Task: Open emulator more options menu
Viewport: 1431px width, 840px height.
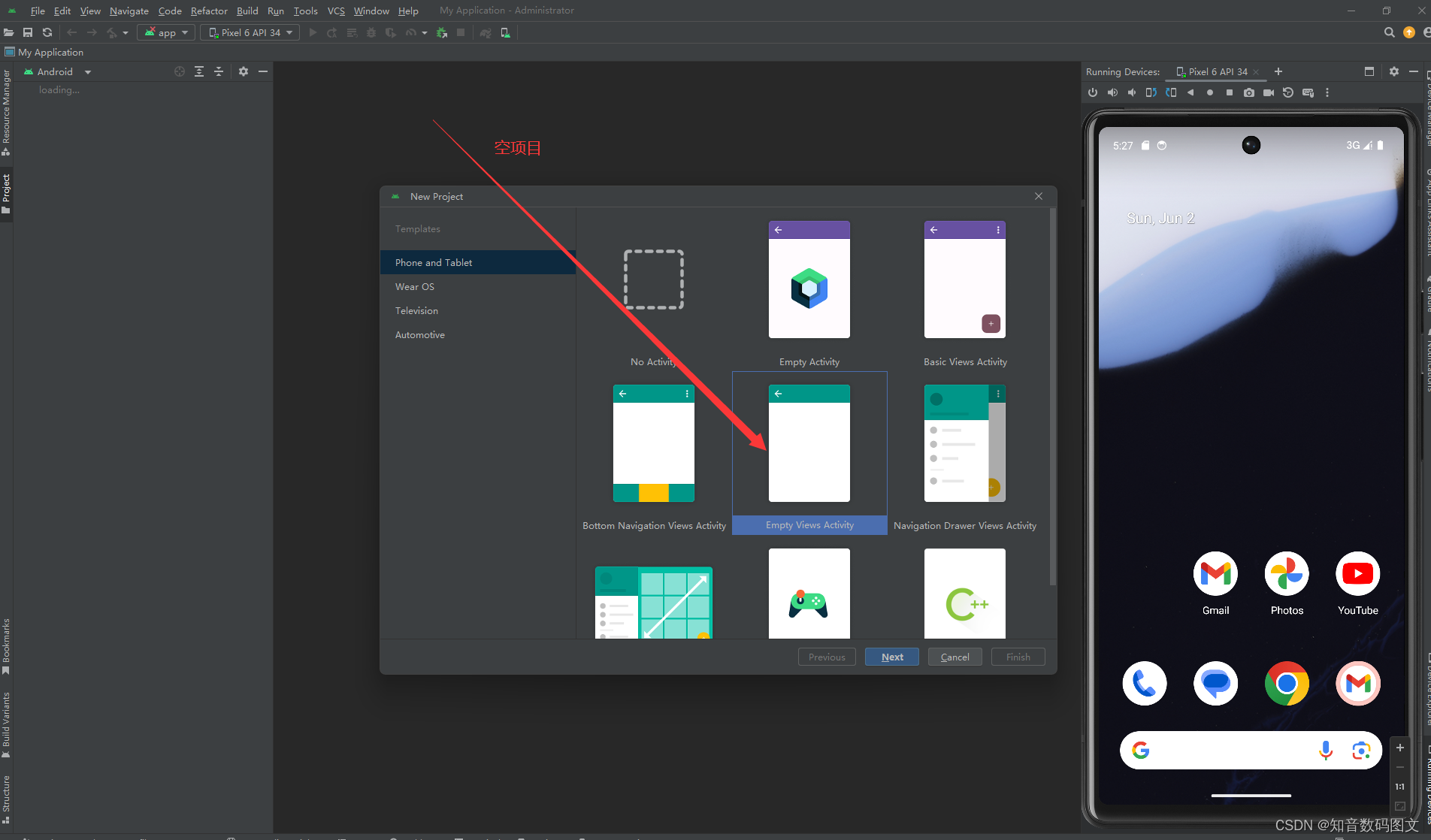Action: pos(1327,92)
